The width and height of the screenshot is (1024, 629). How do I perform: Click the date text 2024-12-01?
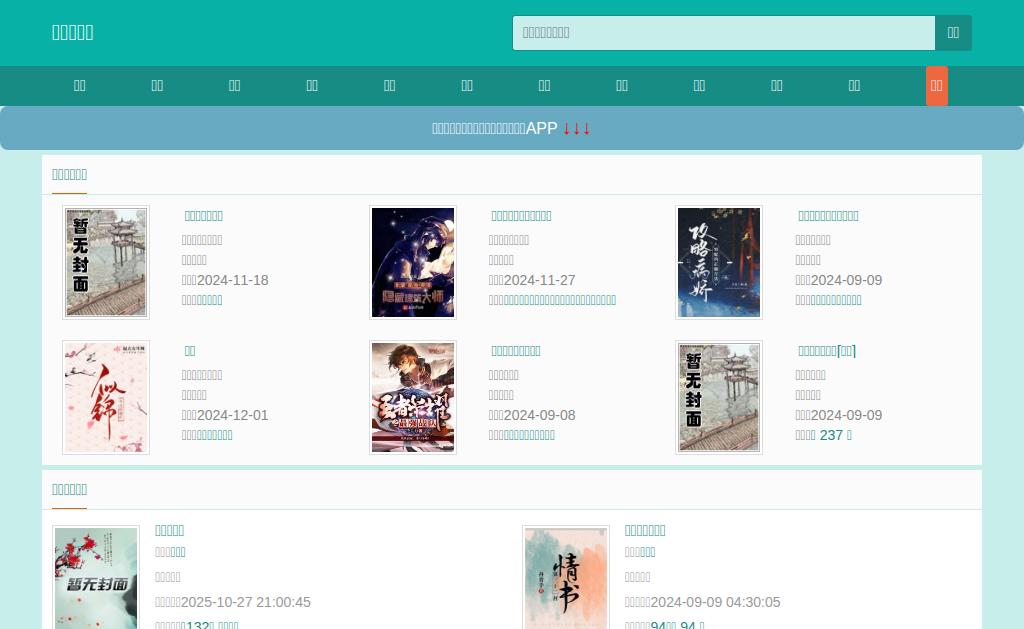tap(232, 415)
